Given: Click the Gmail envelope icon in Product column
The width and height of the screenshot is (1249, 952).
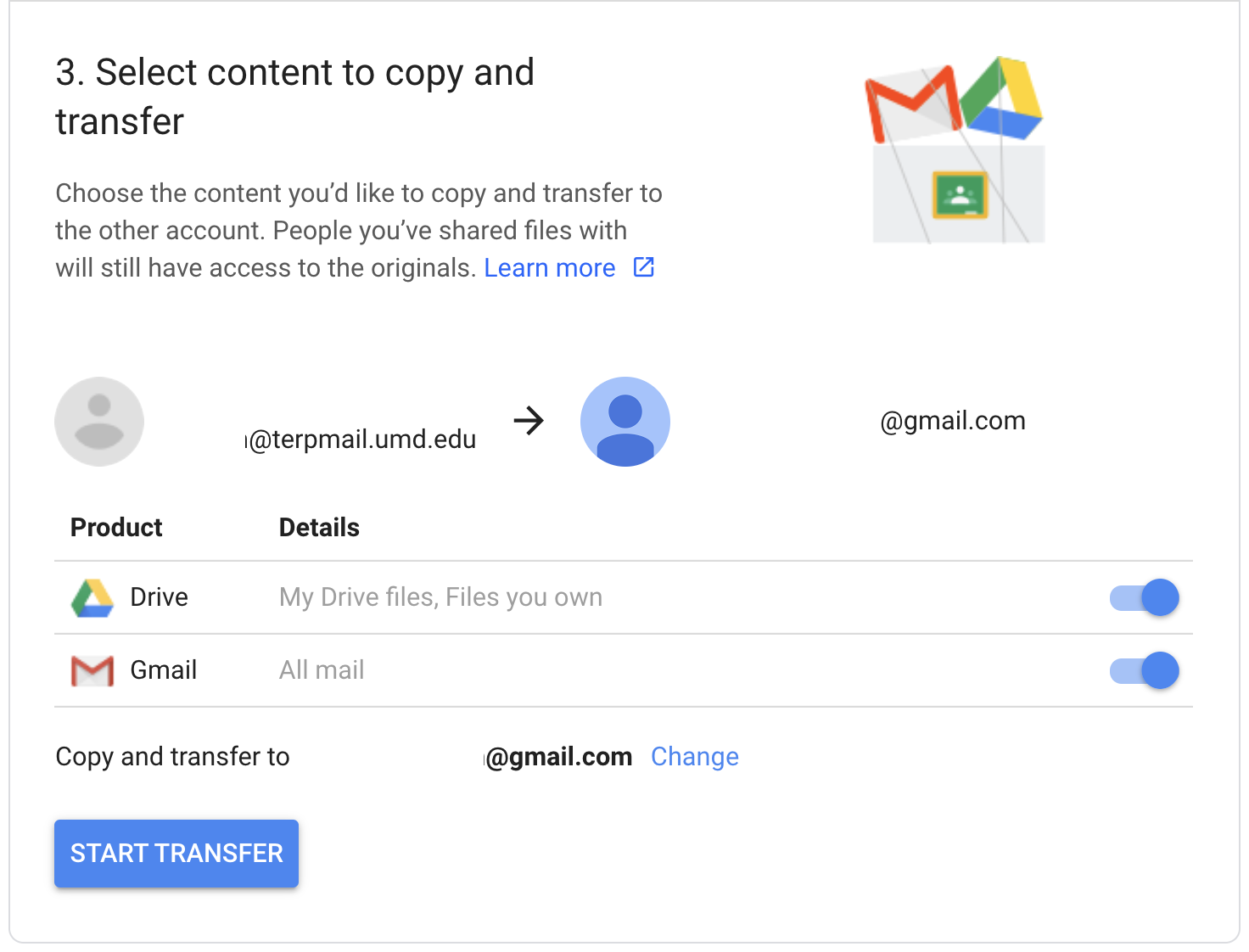Looking at the screenshot, I should [92, 669].
